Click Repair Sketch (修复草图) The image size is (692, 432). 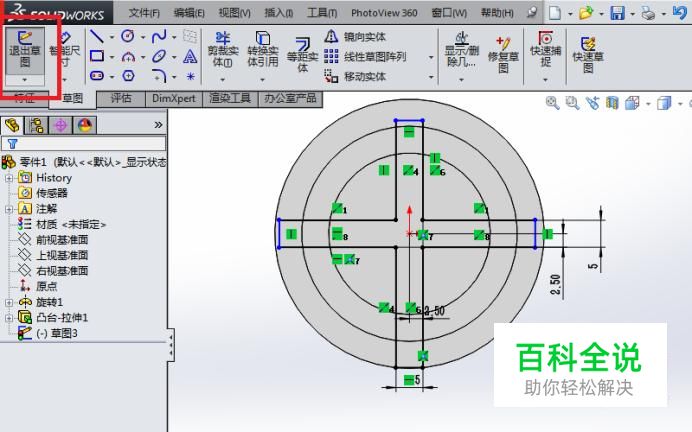click(x=503, y=55)
